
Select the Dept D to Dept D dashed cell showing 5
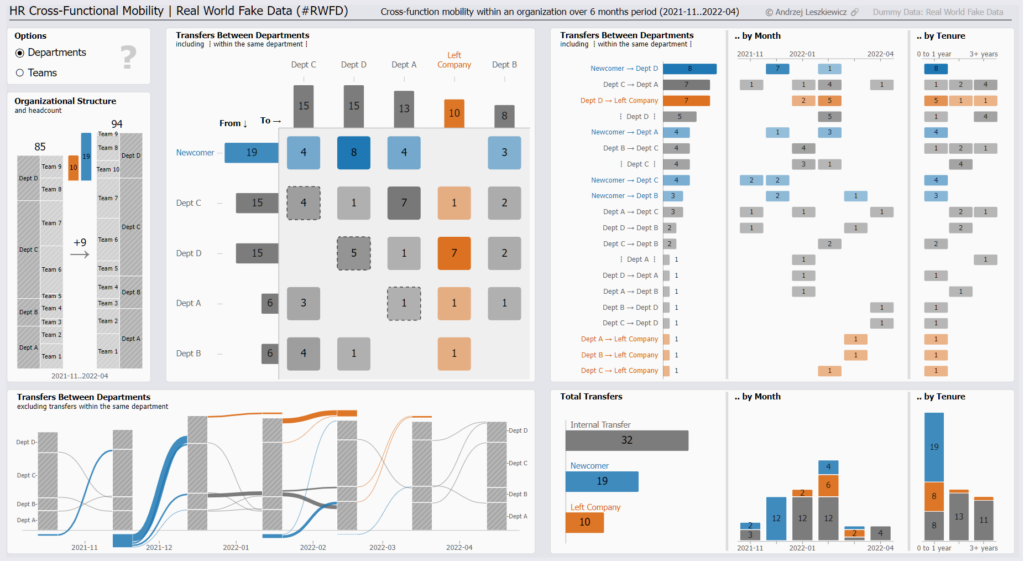click(x=354, y=253)
